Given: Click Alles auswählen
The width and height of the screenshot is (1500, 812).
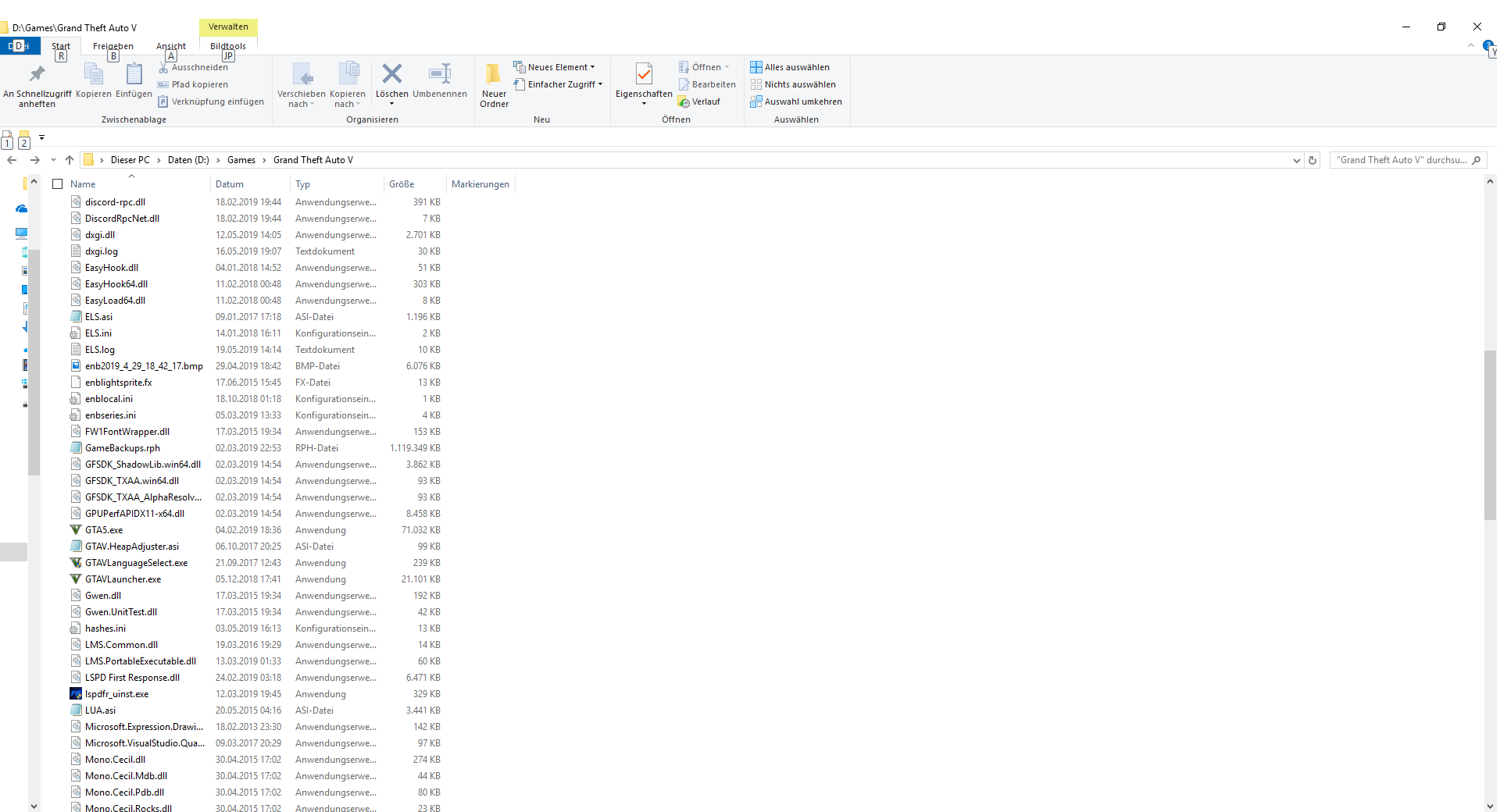Looking at the screenshot, I should 790,67.
